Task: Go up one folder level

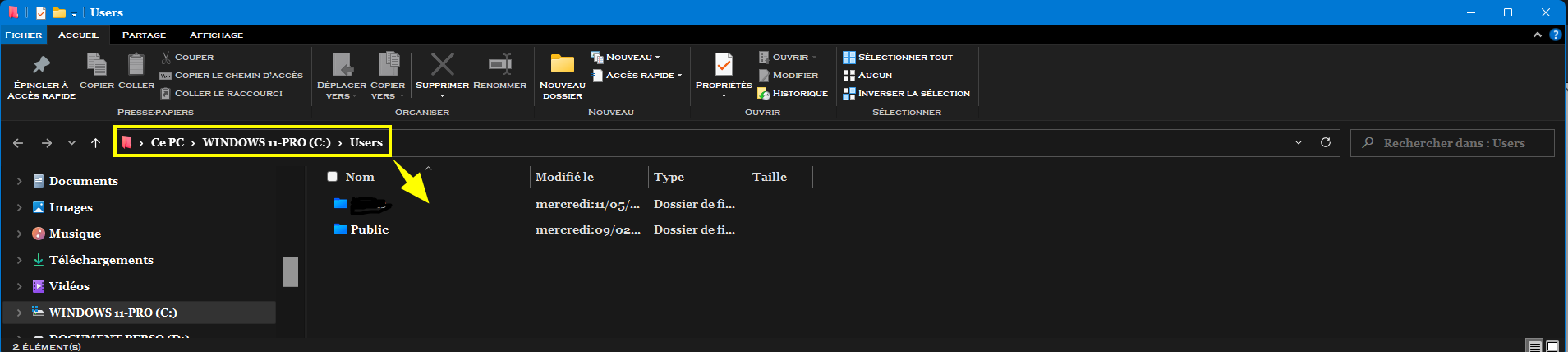Action: pyautogui.click(x=95, y=143)
